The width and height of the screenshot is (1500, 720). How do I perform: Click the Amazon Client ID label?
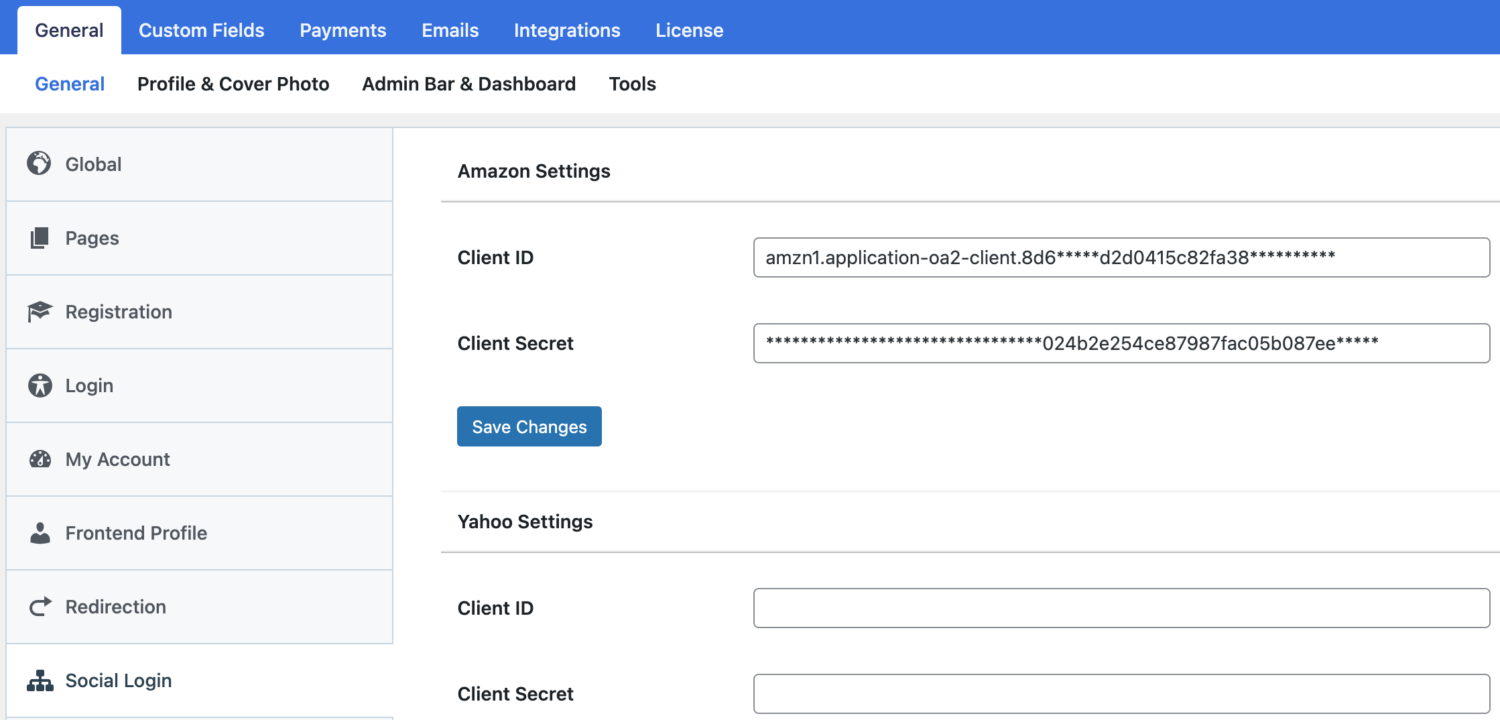click(x=496, y=257)
